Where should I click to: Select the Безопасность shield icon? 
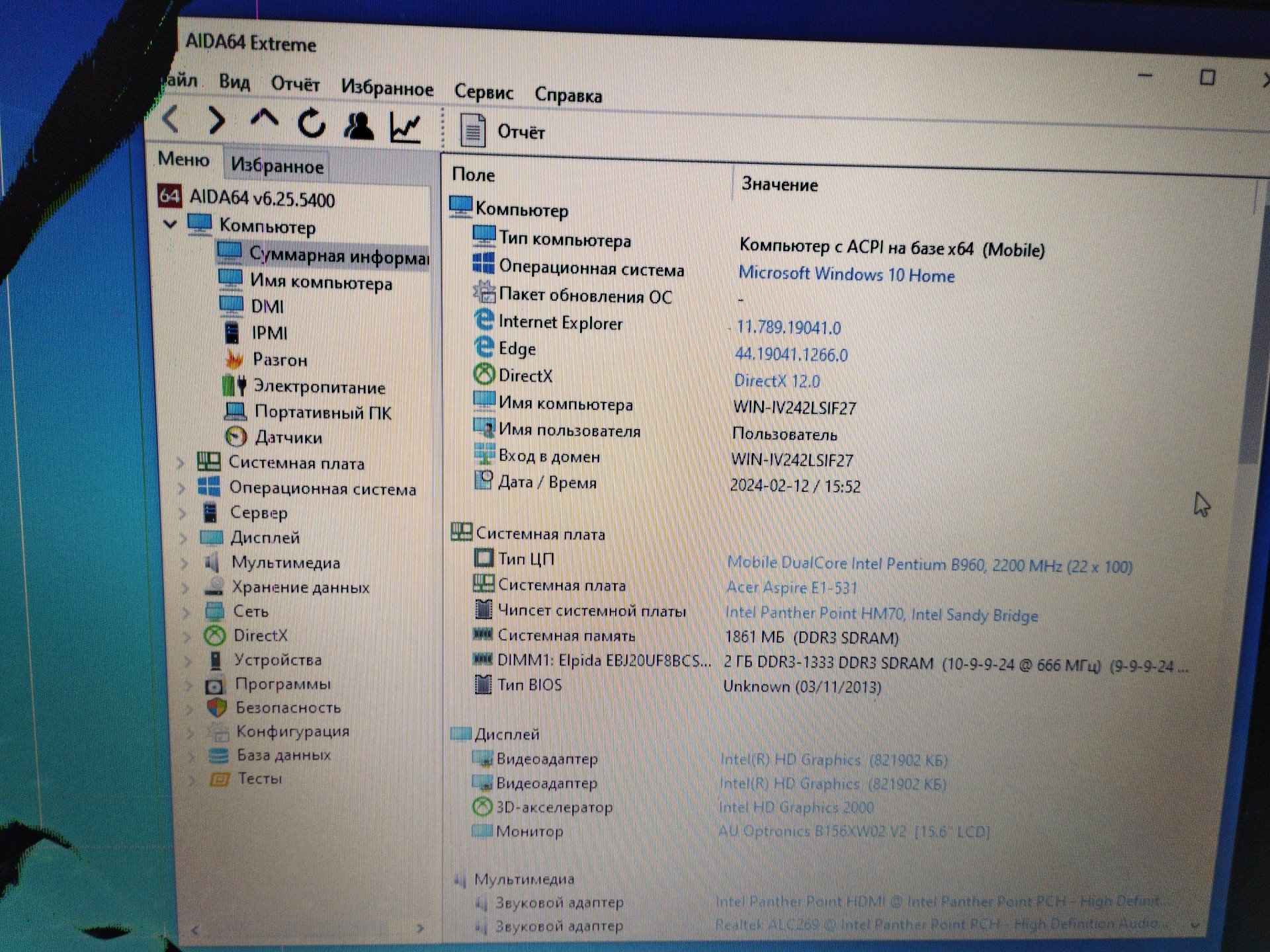coord(216,708)
